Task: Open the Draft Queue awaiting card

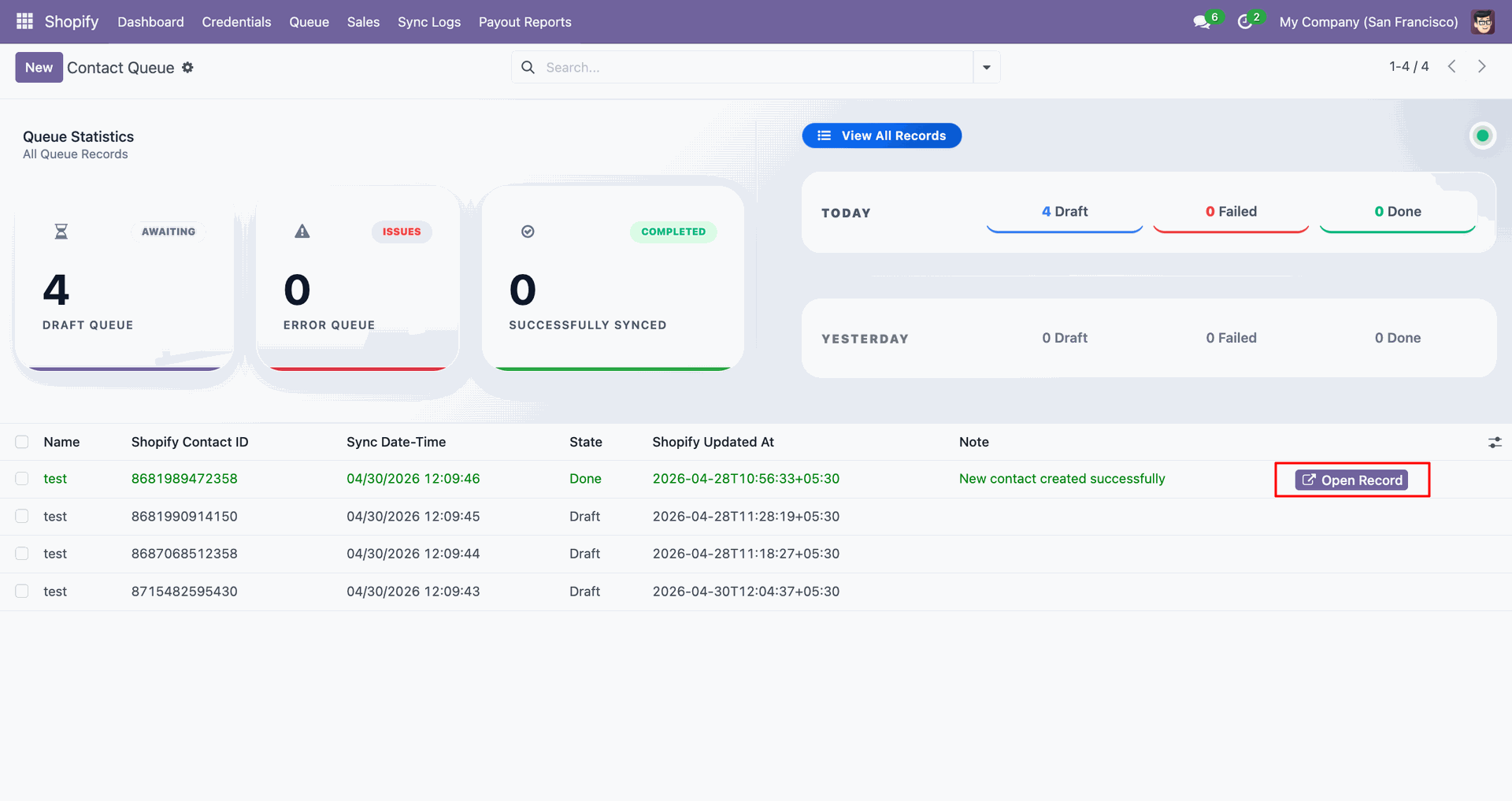Action: click(124, 277)
